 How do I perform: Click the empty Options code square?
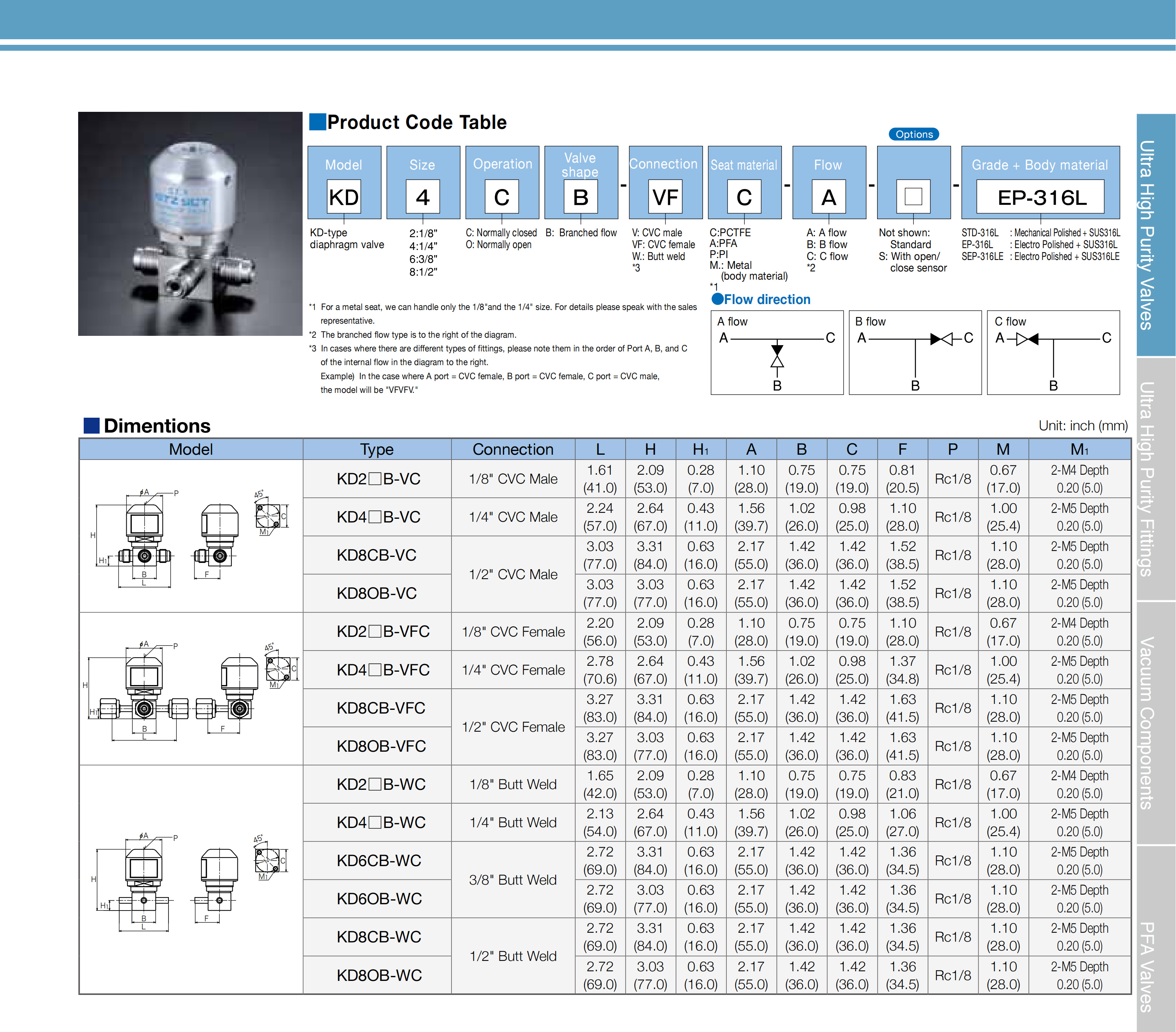click(913, 197)
